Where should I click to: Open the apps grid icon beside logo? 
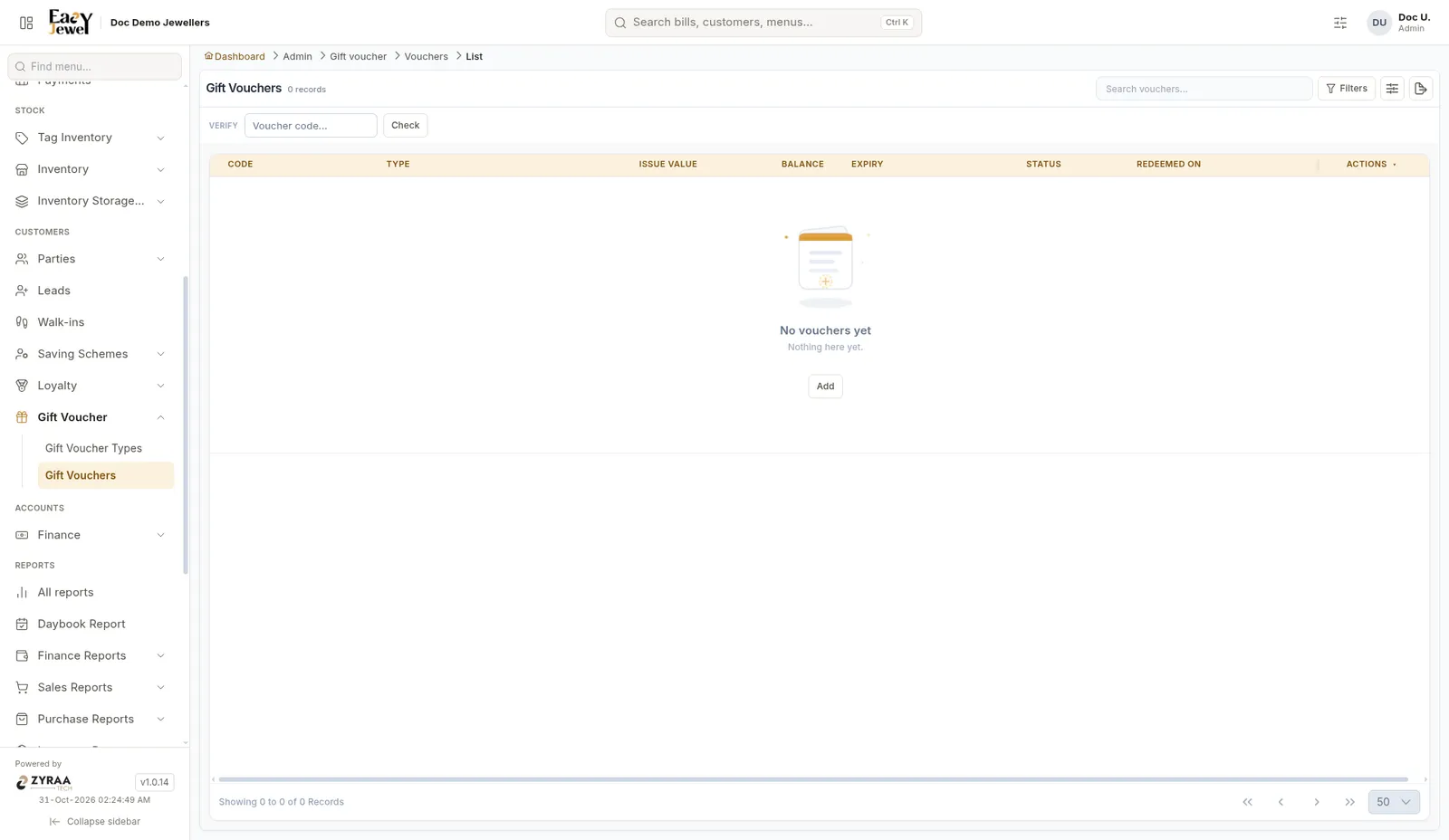(26, 23)
